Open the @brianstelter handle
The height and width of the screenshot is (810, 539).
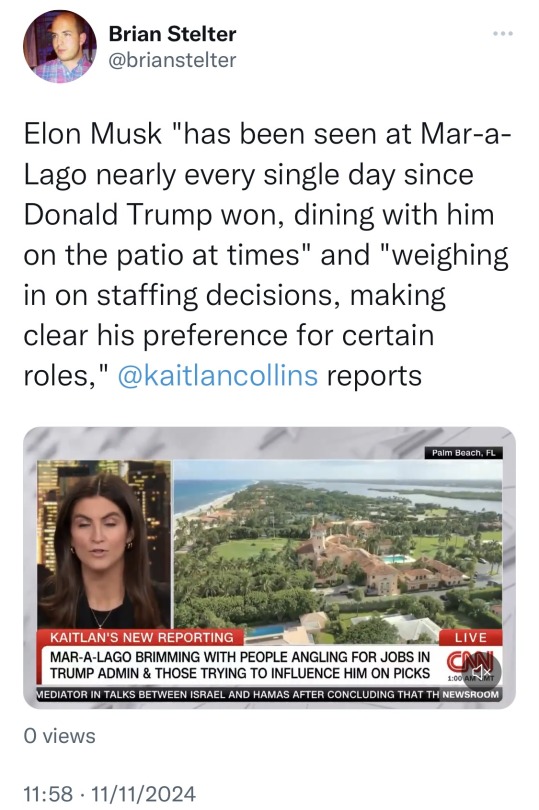pos(172,60)
